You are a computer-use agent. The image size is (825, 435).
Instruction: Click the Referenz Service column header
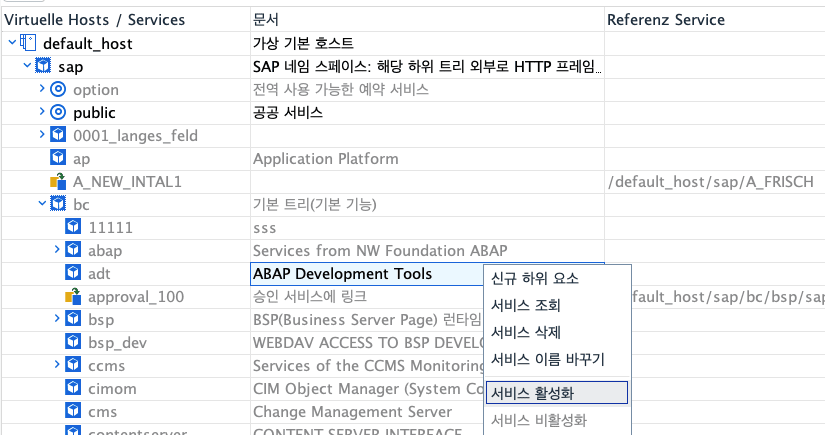715,19
